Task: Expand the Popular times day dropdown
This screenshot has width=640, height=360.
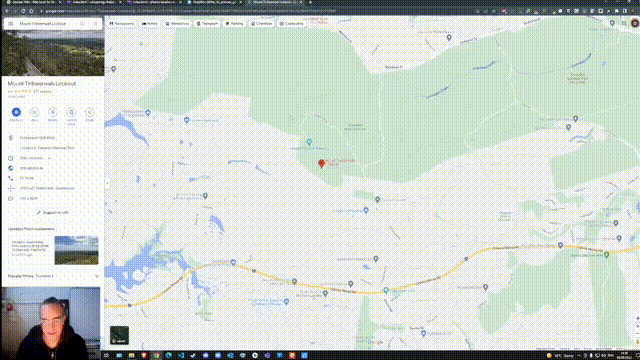Action: 44,276
